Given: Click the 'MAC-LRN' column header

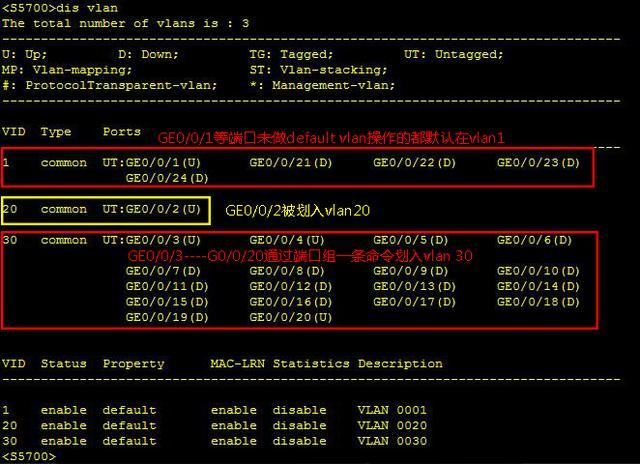Looking at the screenshot, I should [238, 364].
